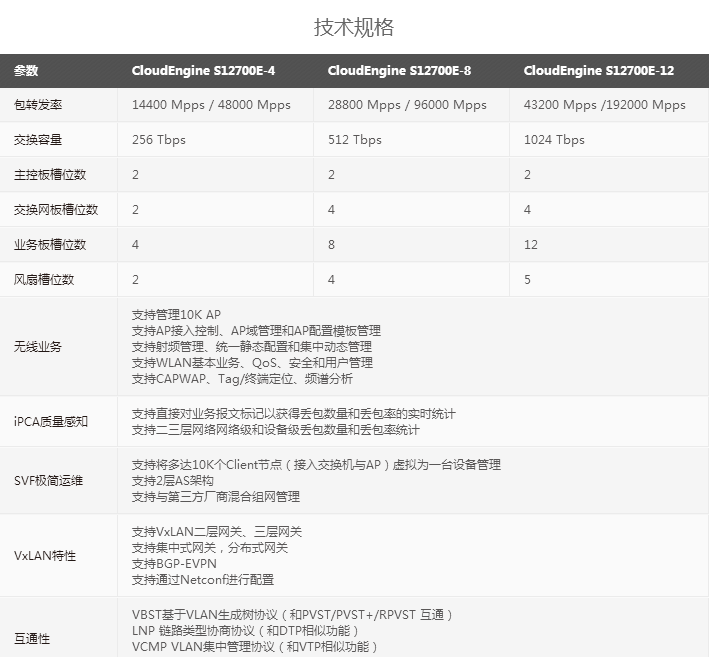Viewport: 711px width, 657px height.
Task: Click the 主控板槽位数 row label
Action: (x=50, y=175)
